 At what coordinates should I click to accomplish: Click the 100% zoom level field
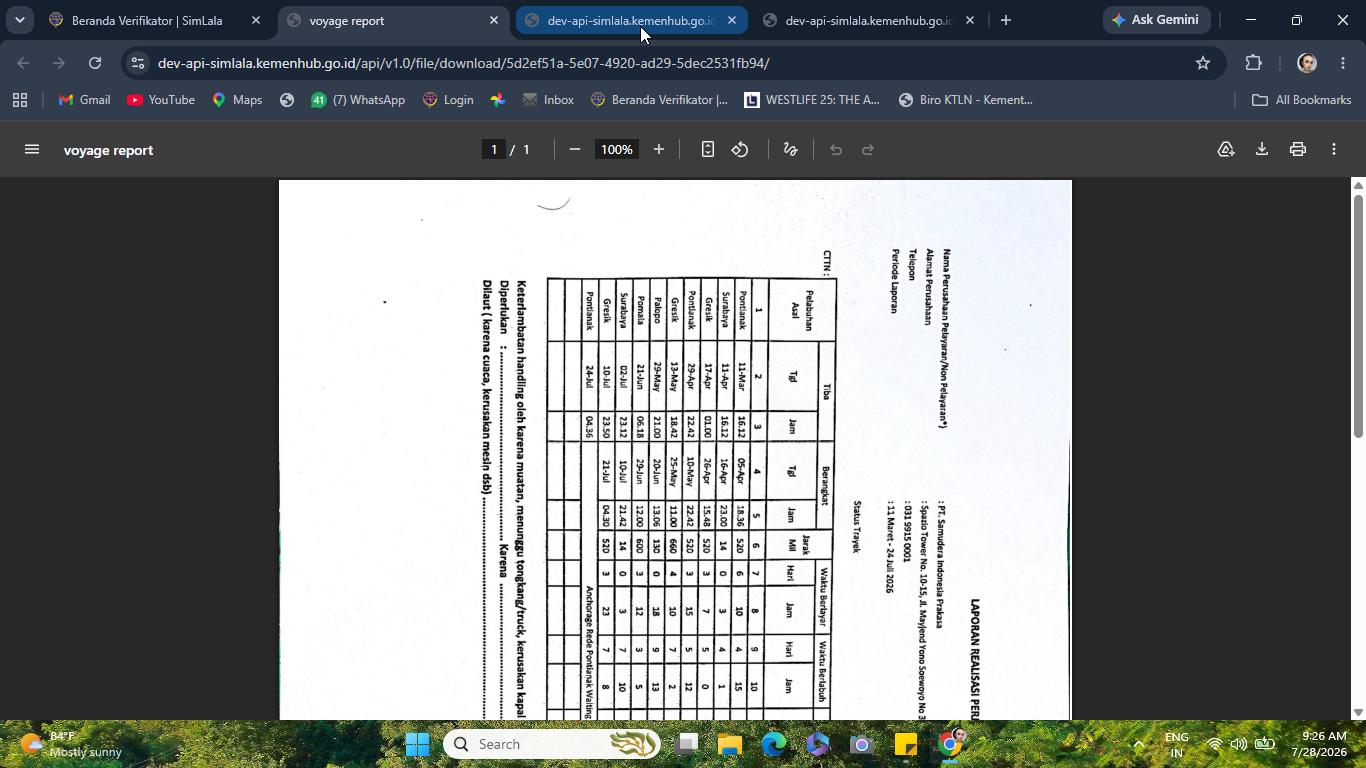click(x=617, y=149)
